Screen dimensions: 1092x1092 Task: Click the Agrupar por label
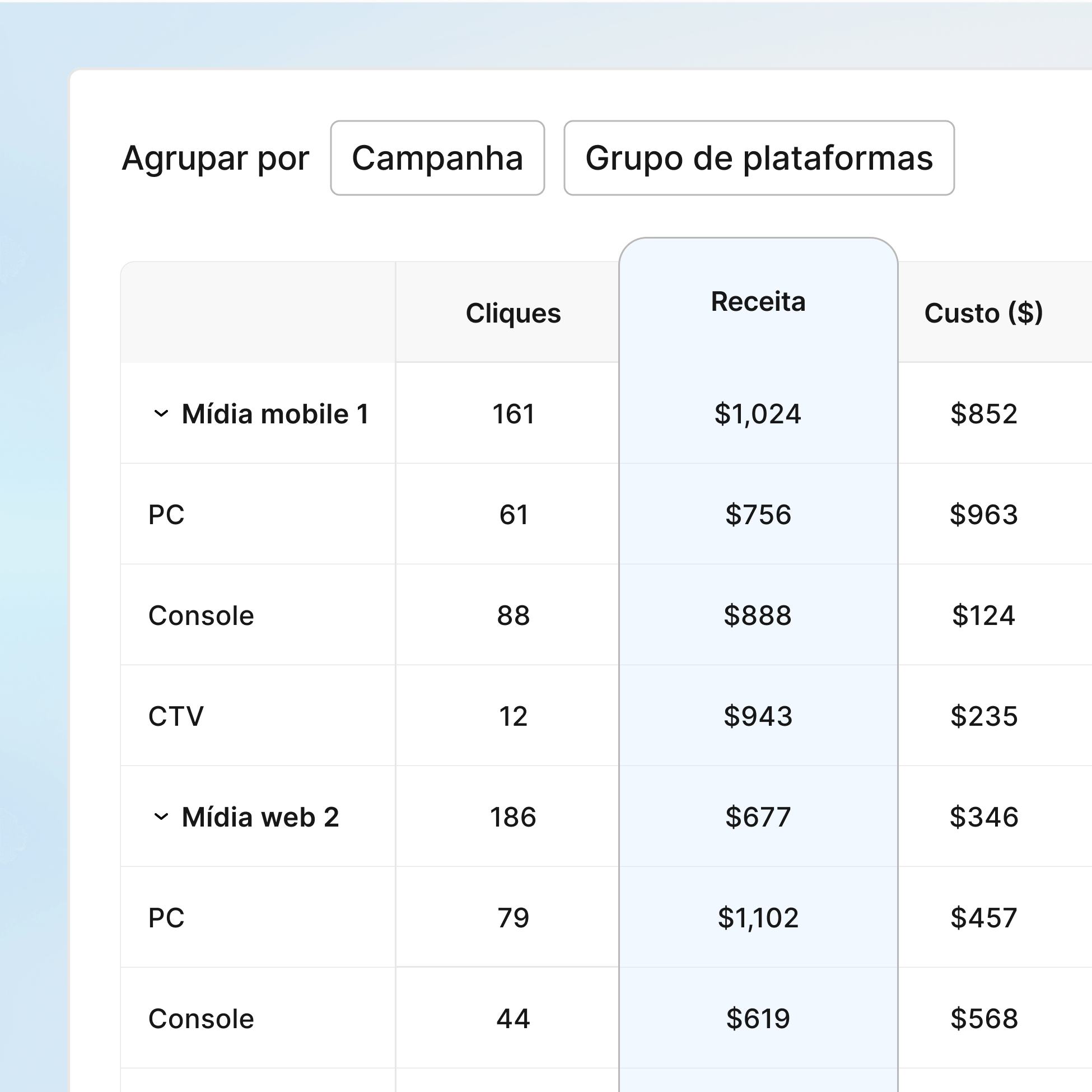click(216, 158)
